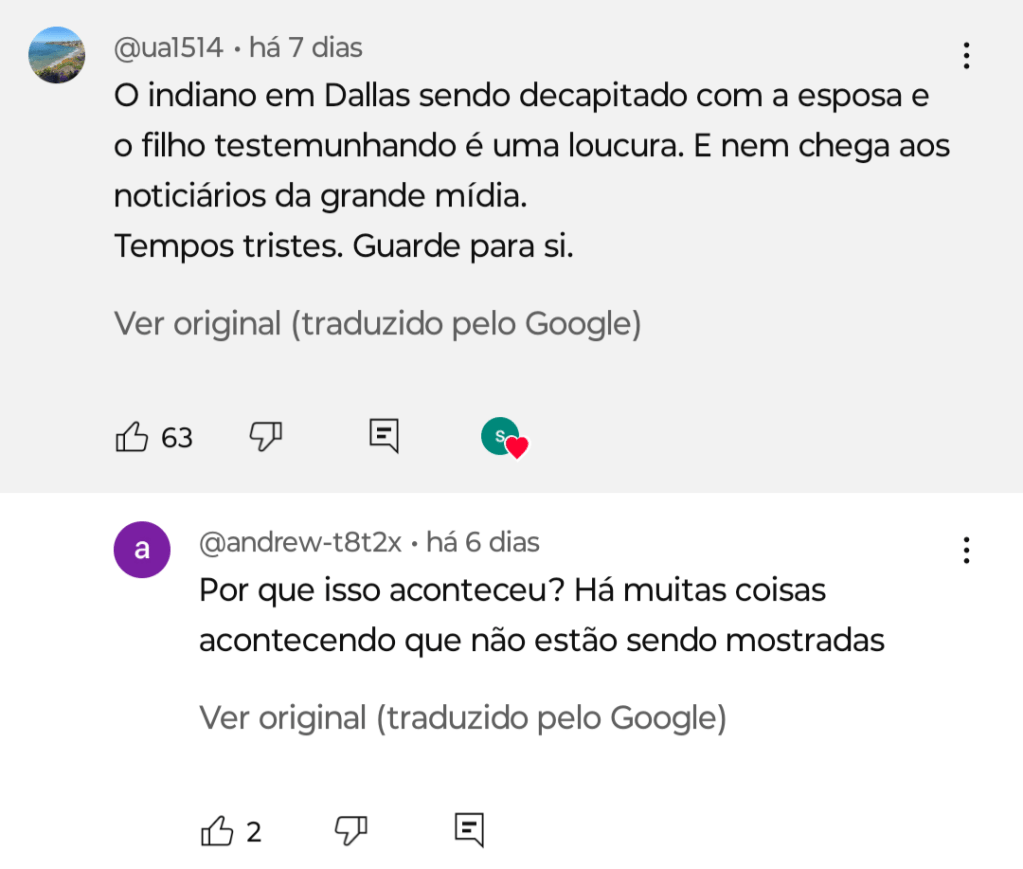The image size is (1023, 869).
Task: Click the "há 7 dias" timestamp
Action: [305, 47]
